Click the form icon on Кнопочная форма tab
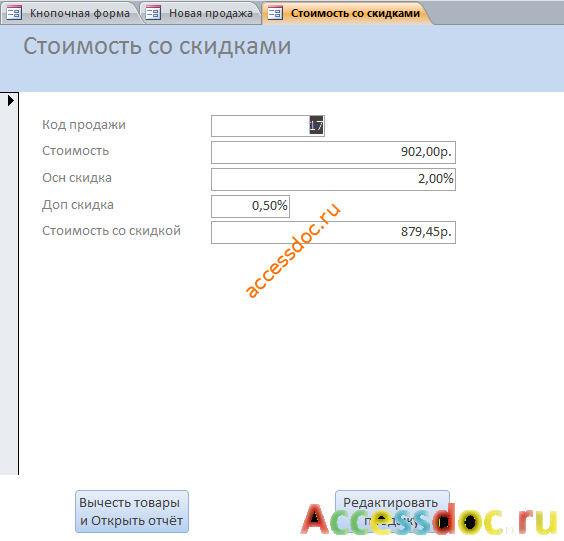This screenshot has height=541, width=564. click(x=14, y=13)
